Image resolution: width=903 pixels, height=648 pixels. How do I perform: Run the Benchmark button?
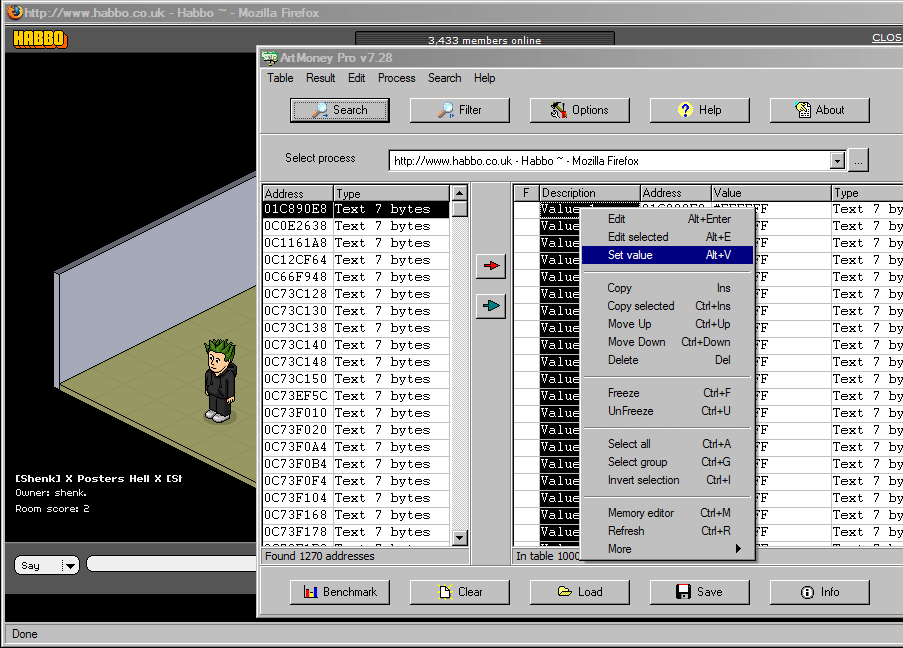340,592
